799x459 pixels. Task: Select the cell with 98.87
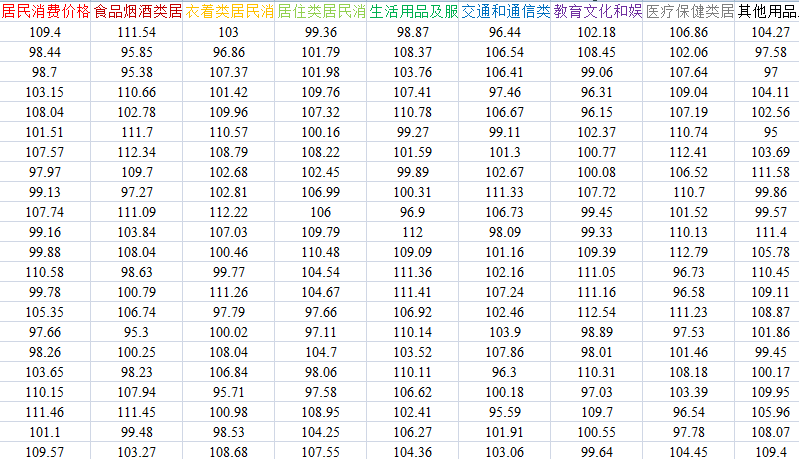[x=413, y=32]
